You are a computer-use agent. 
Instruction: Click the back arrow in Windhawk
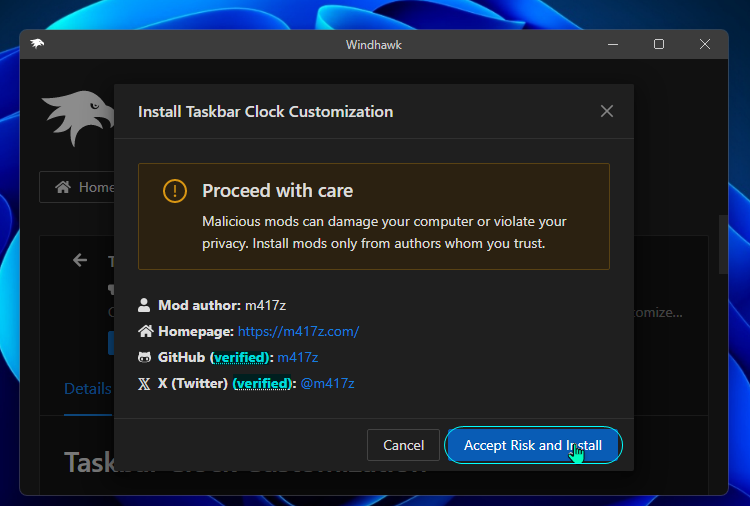pos(80,260)
